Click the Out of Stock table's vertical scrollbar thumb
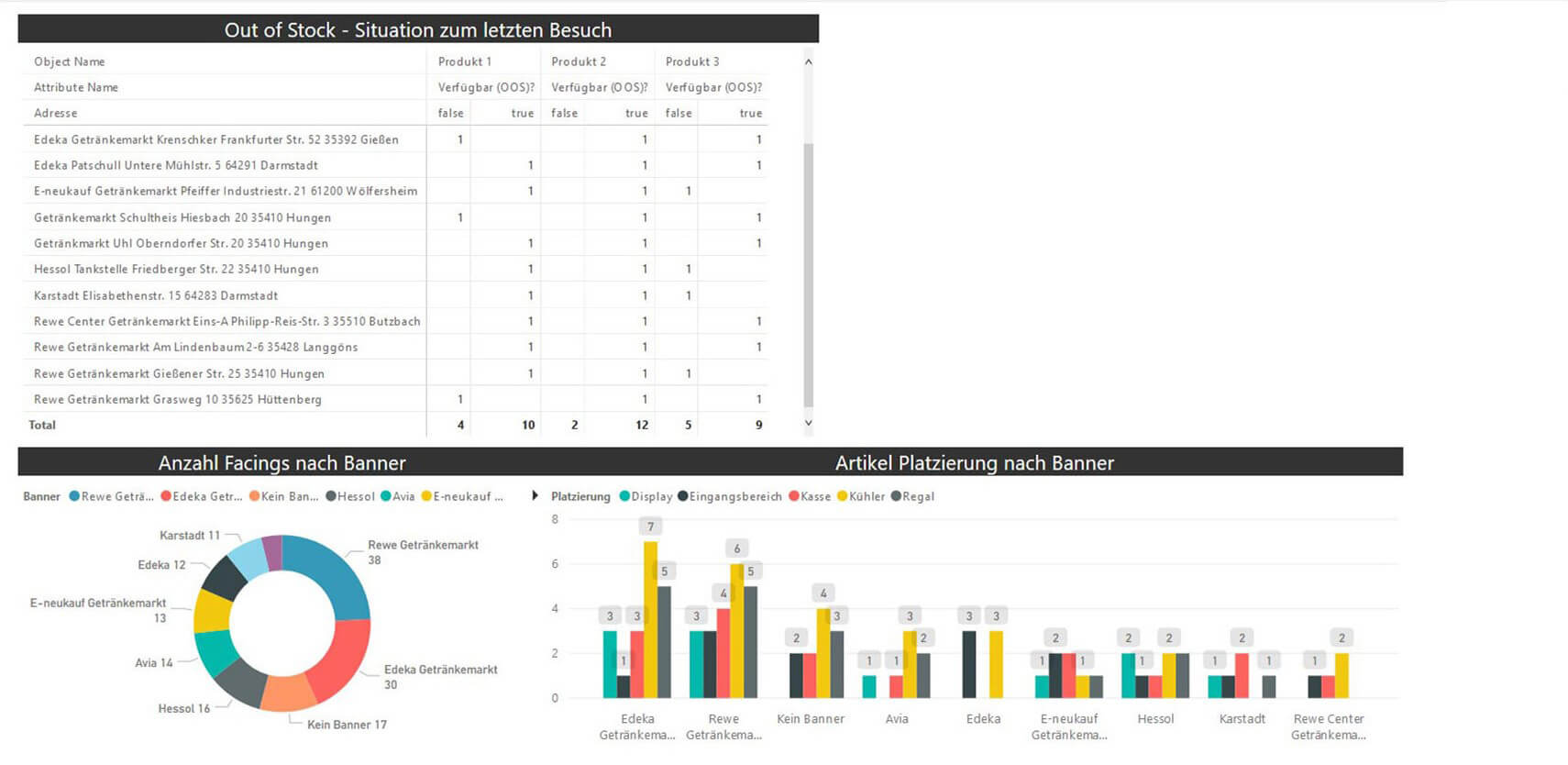Image resolution: width=1568 pixels, height=765 pixels. (x=808, y=274)
